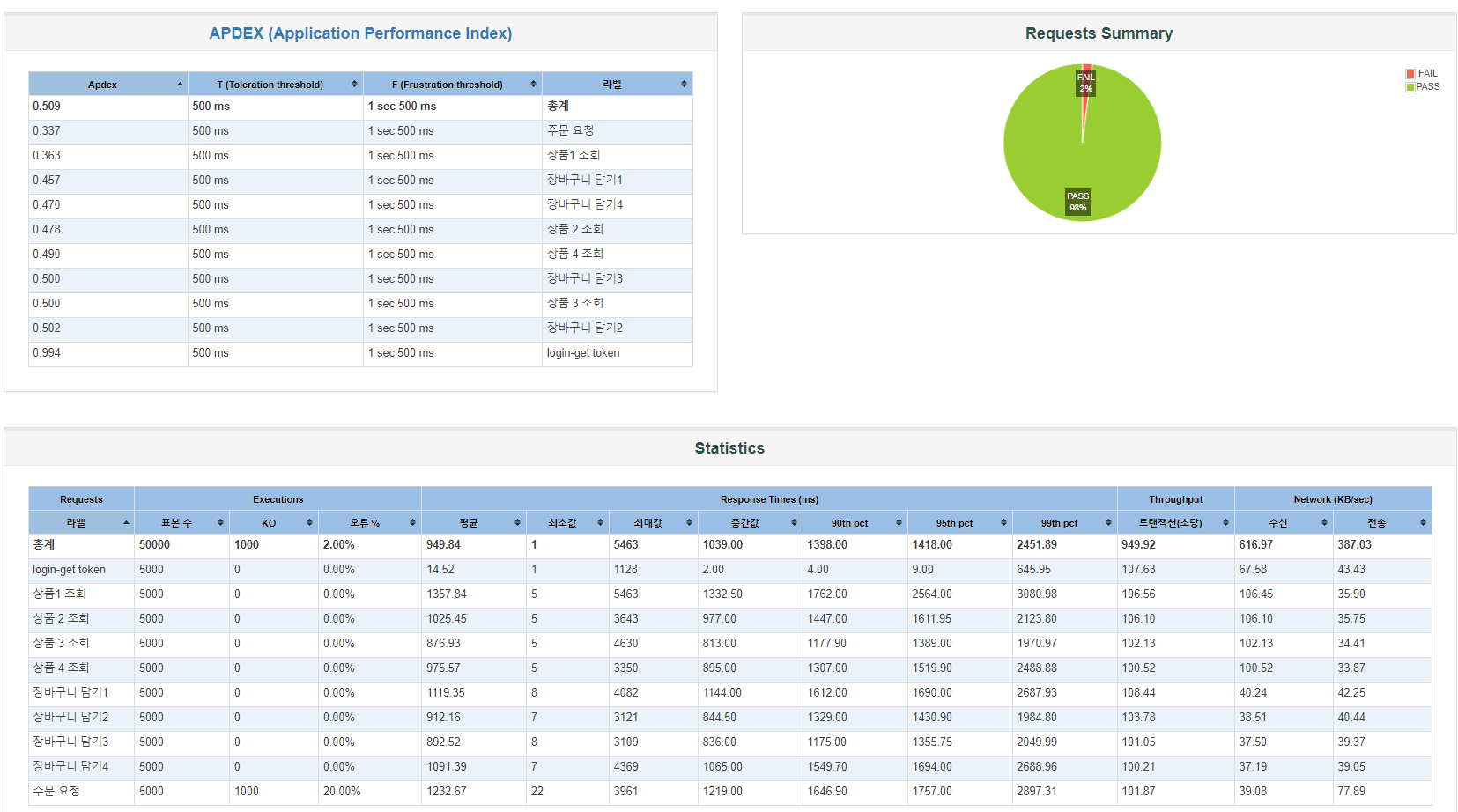Sort Statistics by 중간값 column
This screenshot has width=1458, height=812.
[x=750, y=523]
